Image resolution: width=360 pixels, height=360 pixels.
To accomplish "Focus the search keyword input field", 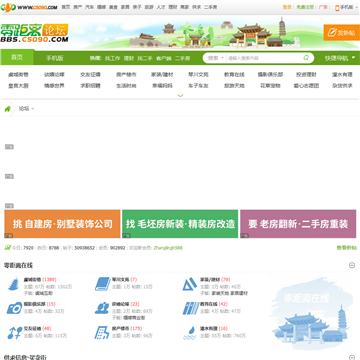I will tap(263, 58).
